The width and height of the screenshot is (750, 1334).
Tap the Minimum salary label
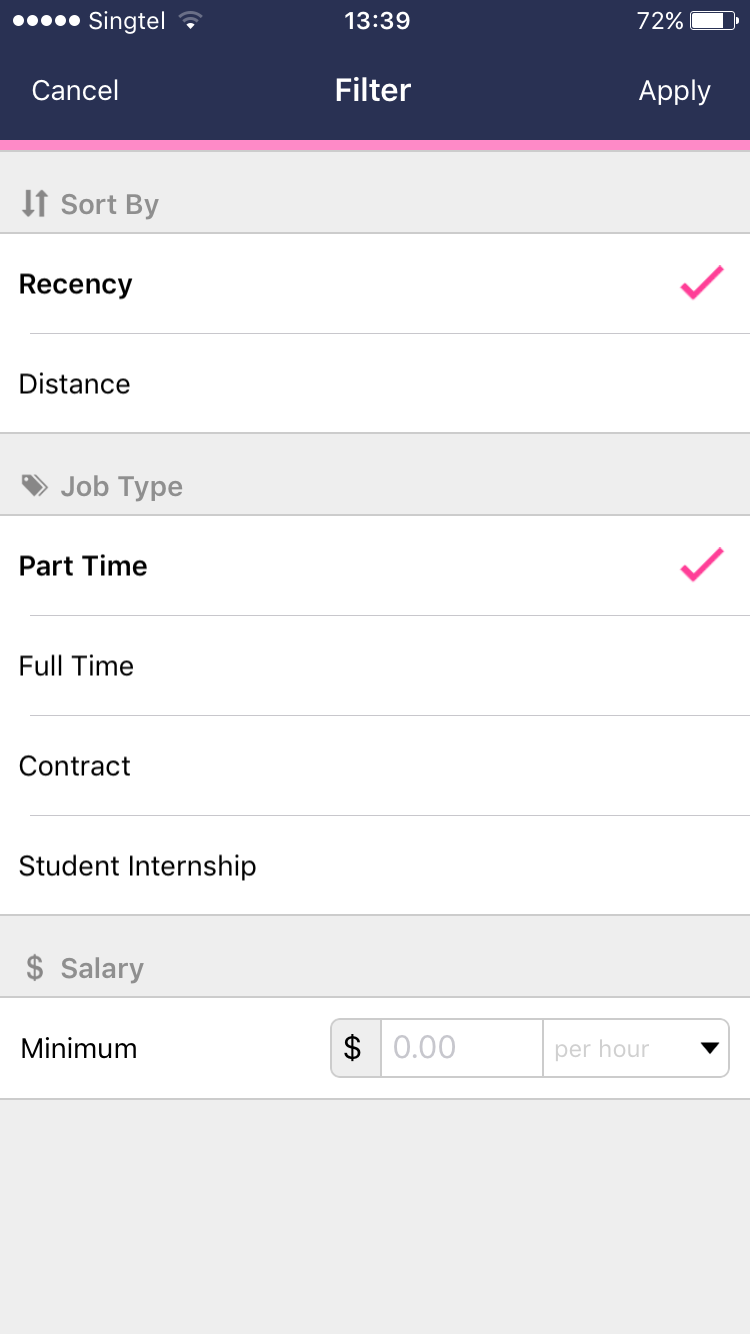[79, 1049]
